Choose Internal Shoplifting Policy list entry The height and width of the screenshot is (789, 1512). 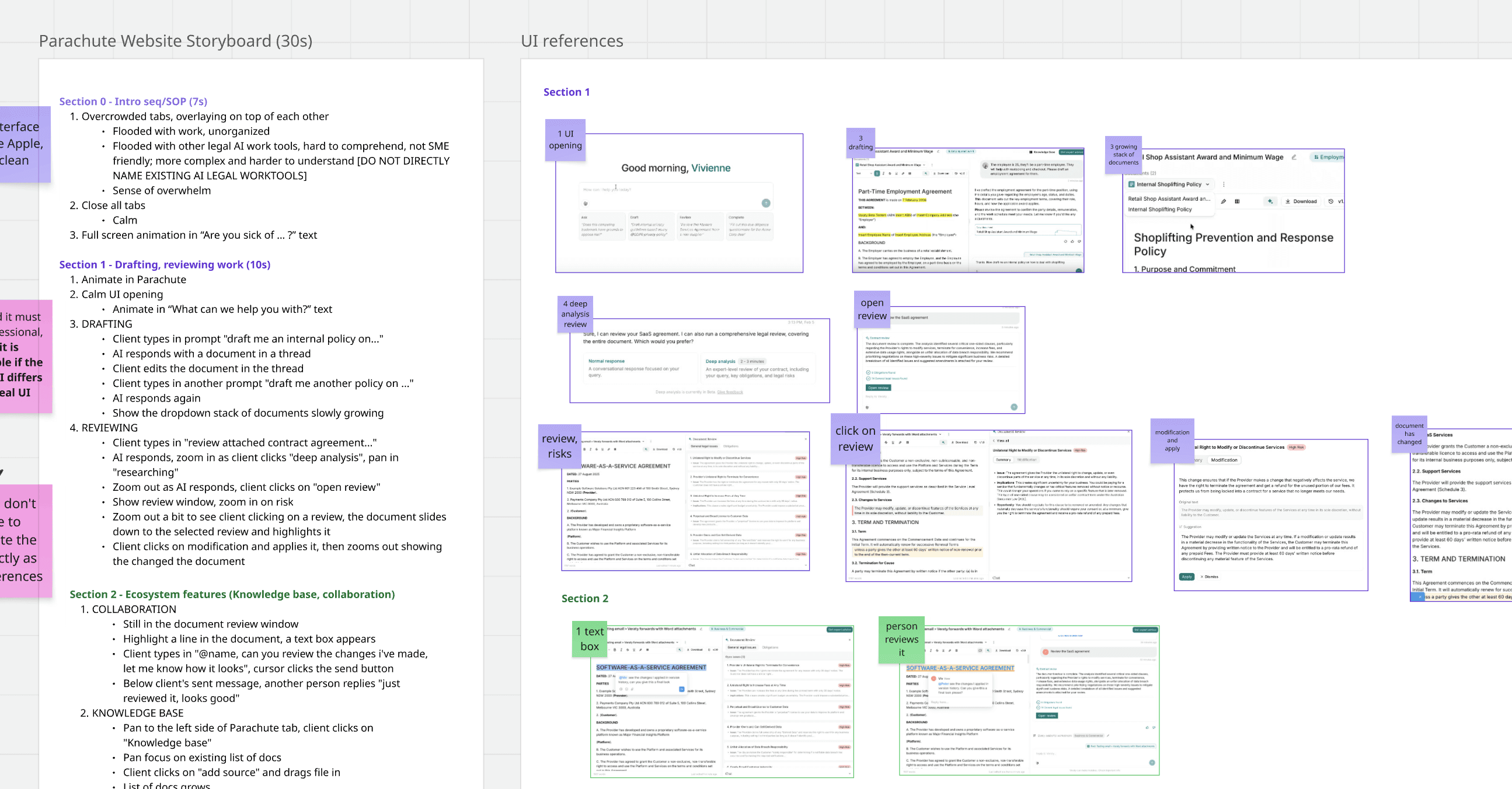[1159, 210]
